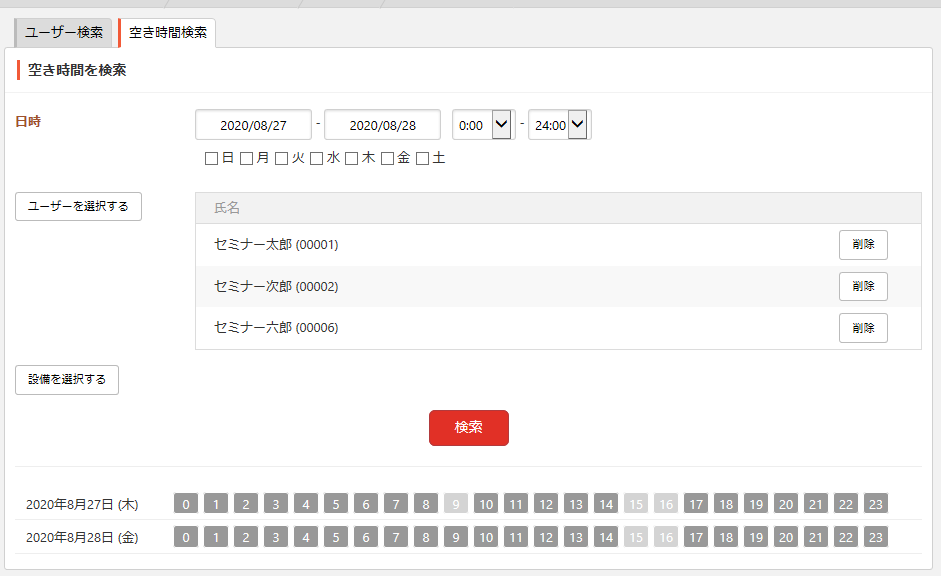Click hour 9 slot on August 27

(x=455, y=504)
